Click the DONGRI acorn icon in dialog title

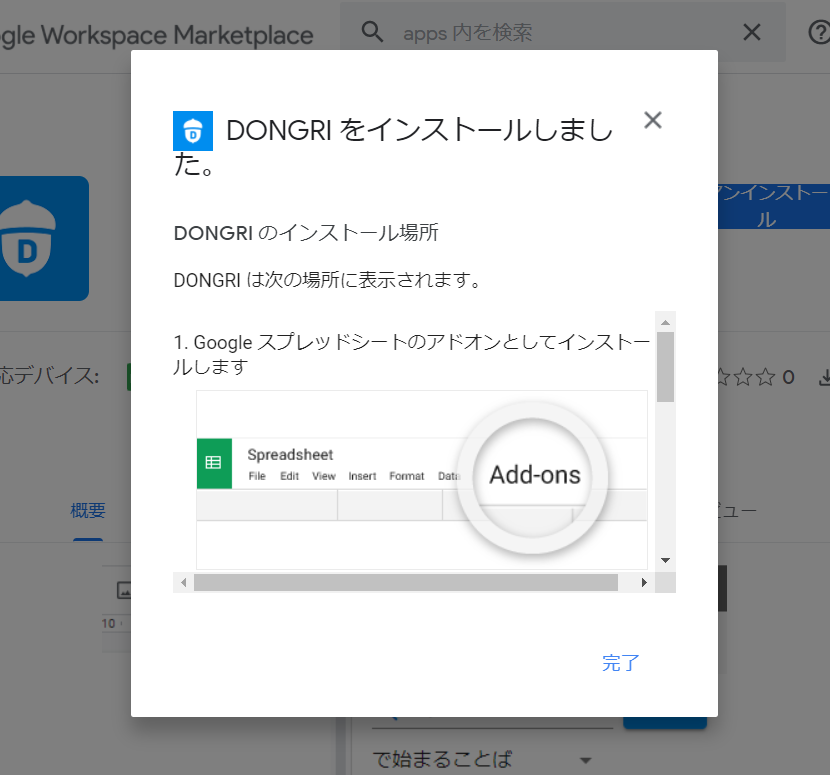193,131
